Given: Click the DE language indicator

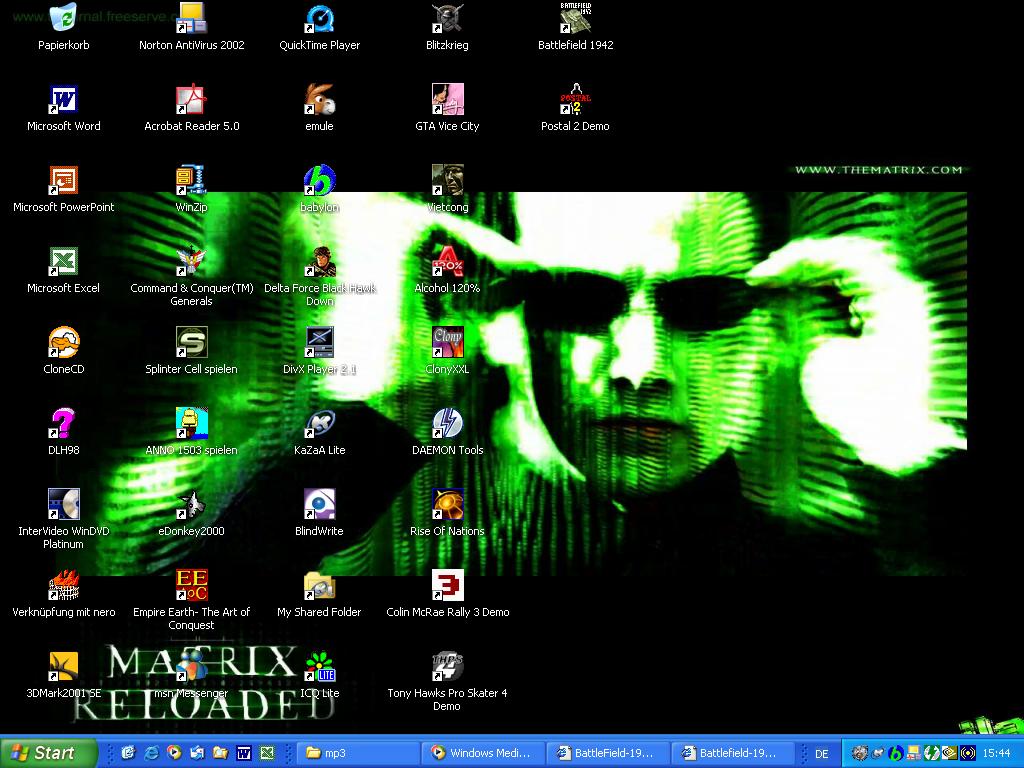Looking at the screenshot, I should click(822, 754).
